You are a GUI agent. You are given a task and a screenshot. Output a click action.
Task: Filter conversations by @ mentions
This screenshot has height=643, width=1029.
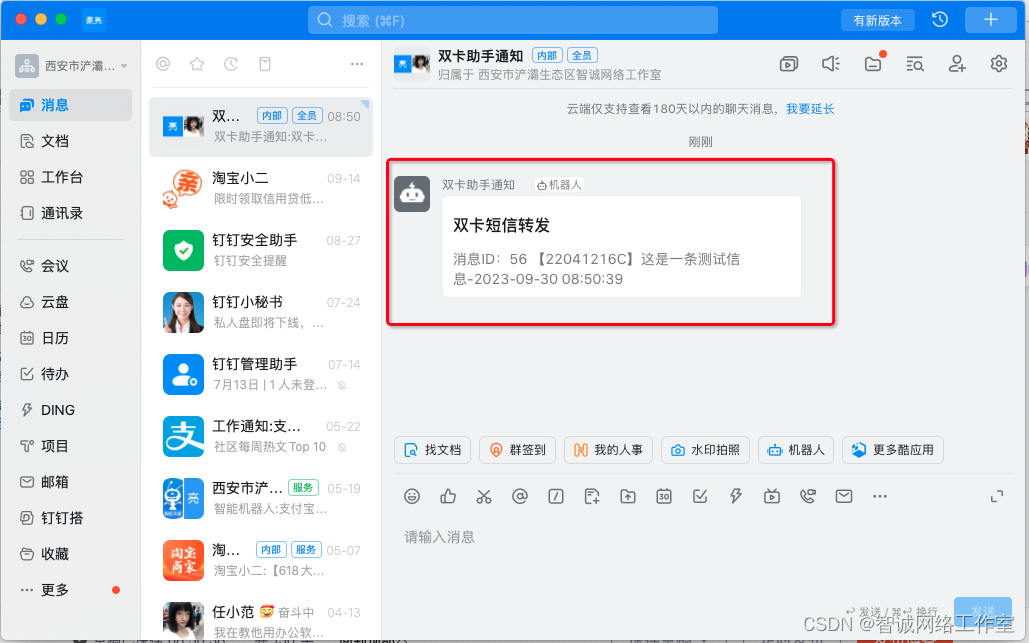(163, 64)
